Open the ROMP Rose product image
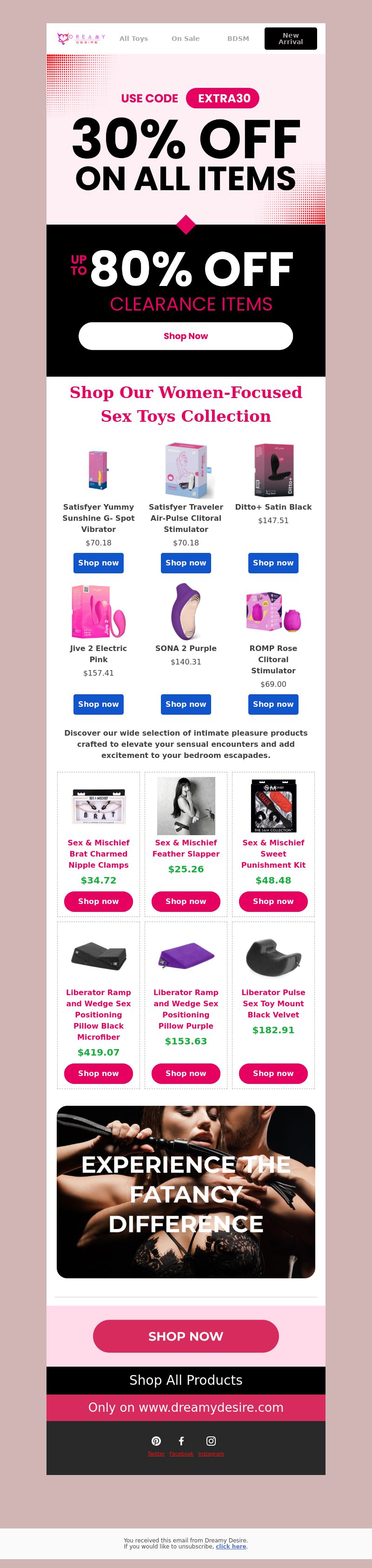The width and height of the screenshot is (372, 1568). [x=273, y=611]
